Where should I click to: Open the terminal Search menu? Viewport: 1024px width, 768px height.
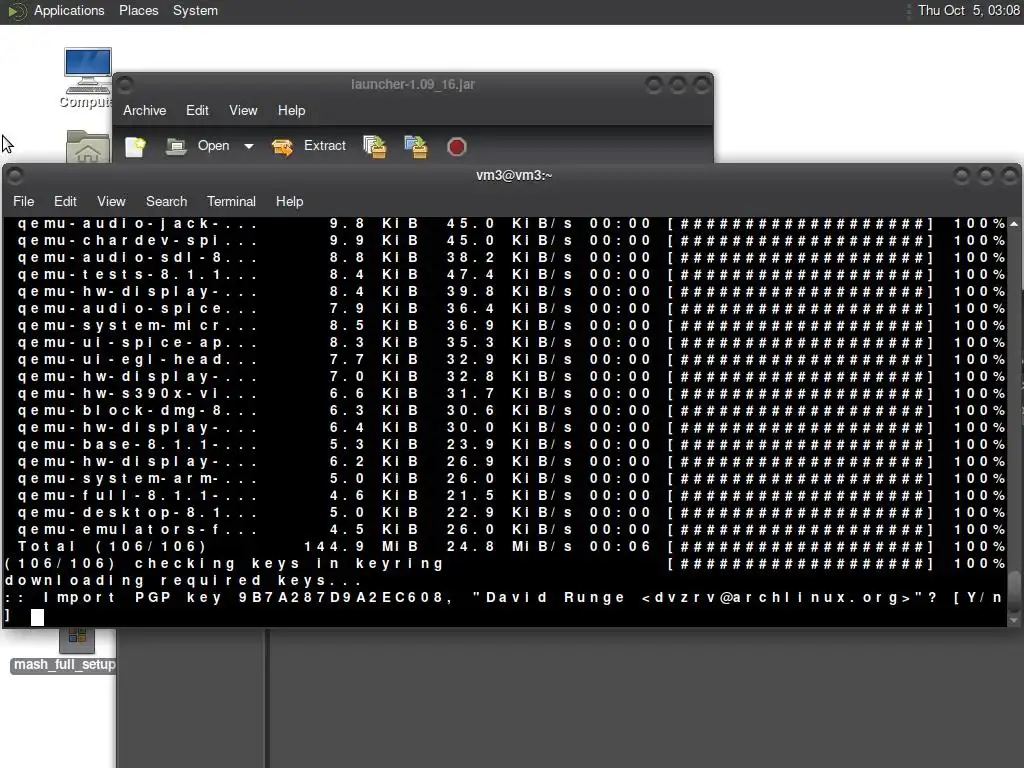click(x=166, y=201)
